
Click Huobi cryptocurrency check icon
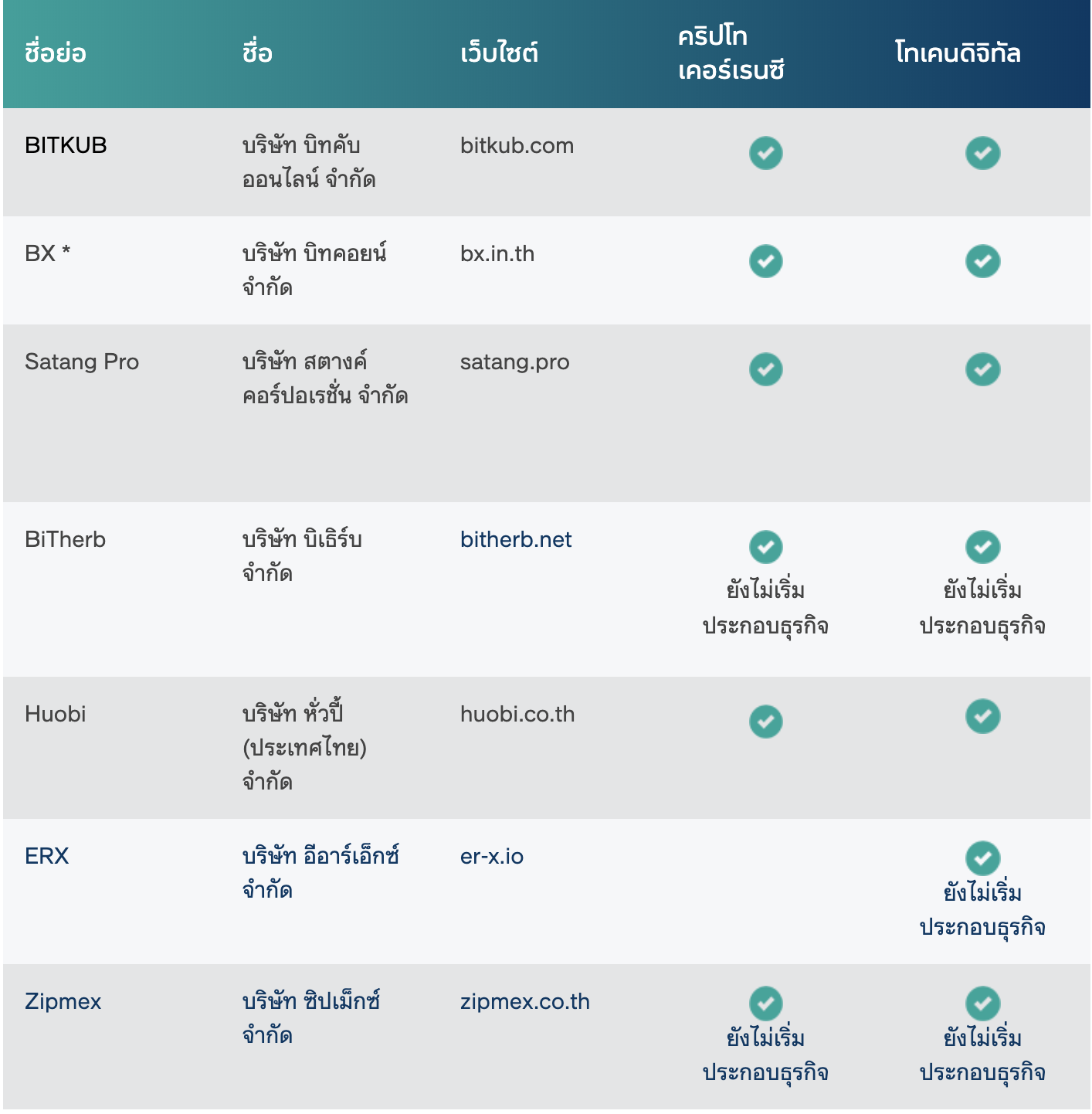(765, 722)
